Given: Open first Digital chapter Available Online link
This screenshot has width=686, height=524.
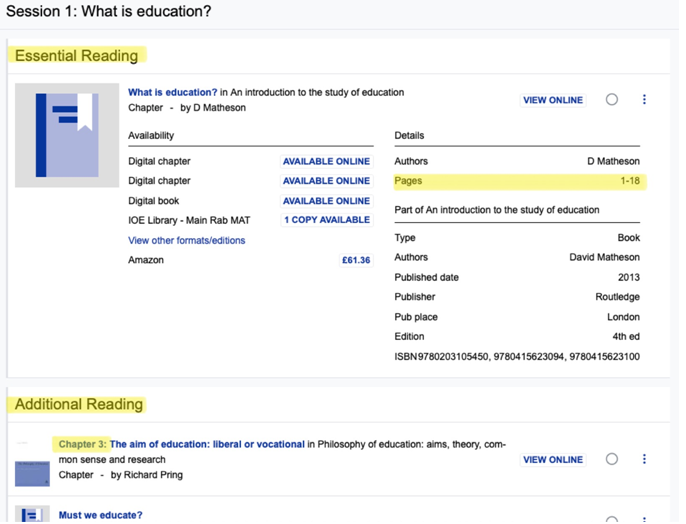Looking at the screenshot, I should pyautogui.click(x=326, y=161).
